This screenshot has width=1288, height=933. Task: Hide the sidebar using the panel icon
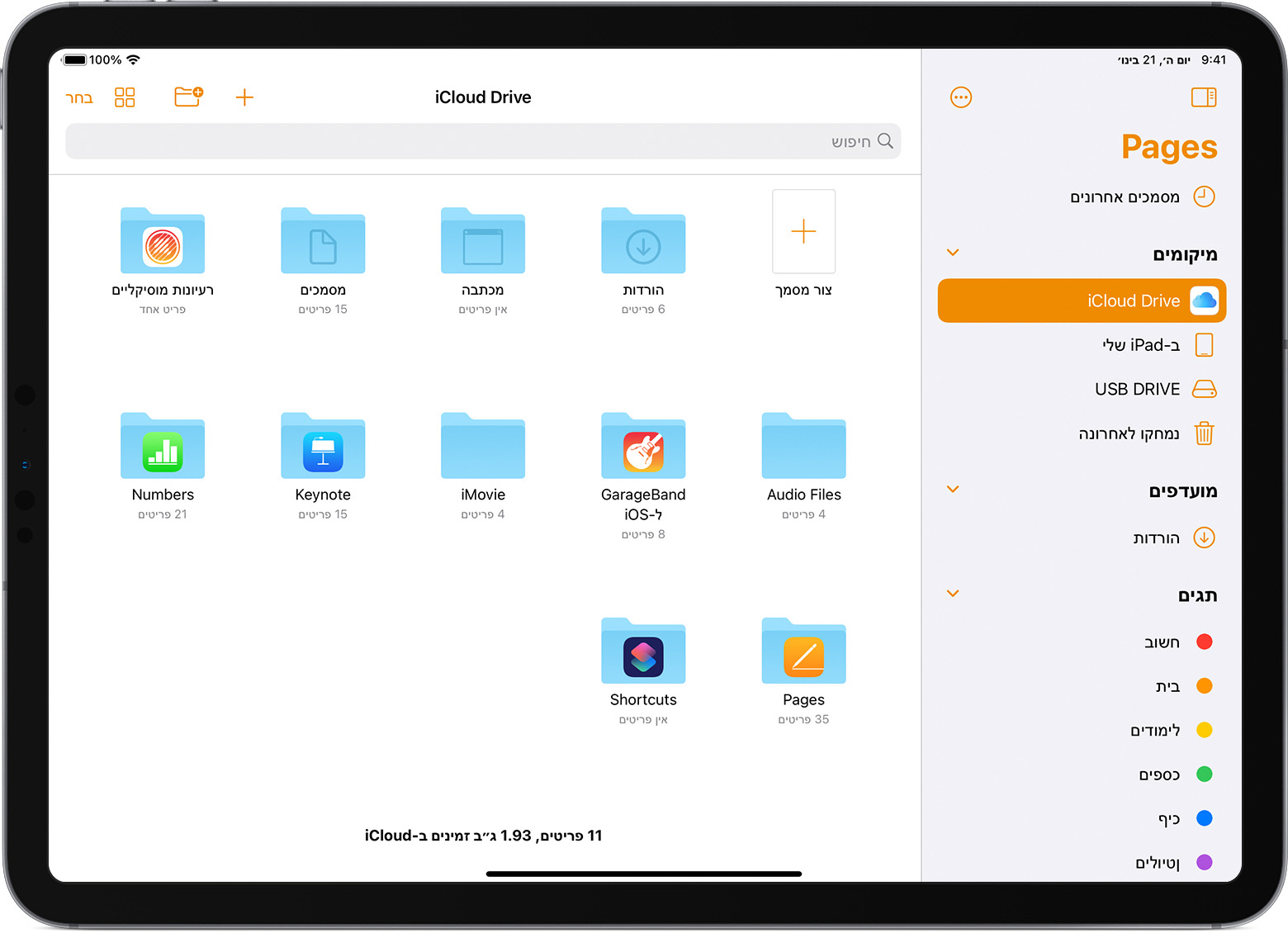(1204, 97)
